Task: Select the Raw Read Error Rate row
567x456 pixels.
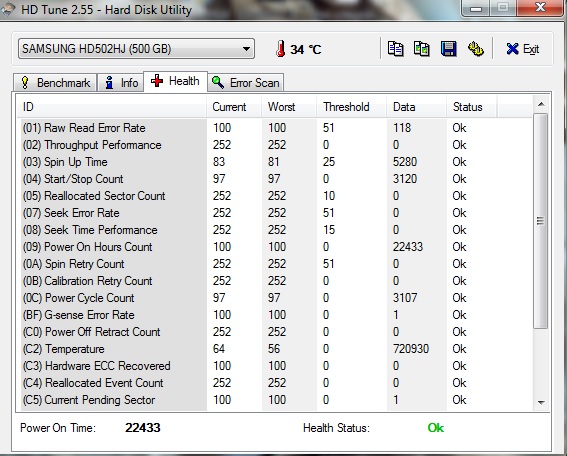Action: 275,128
